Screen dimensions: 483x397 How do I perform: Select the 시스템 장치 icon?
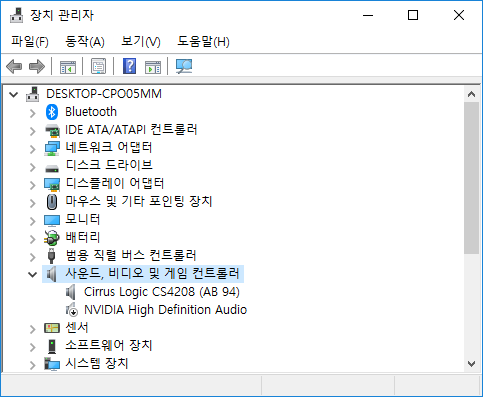point(52,364)
